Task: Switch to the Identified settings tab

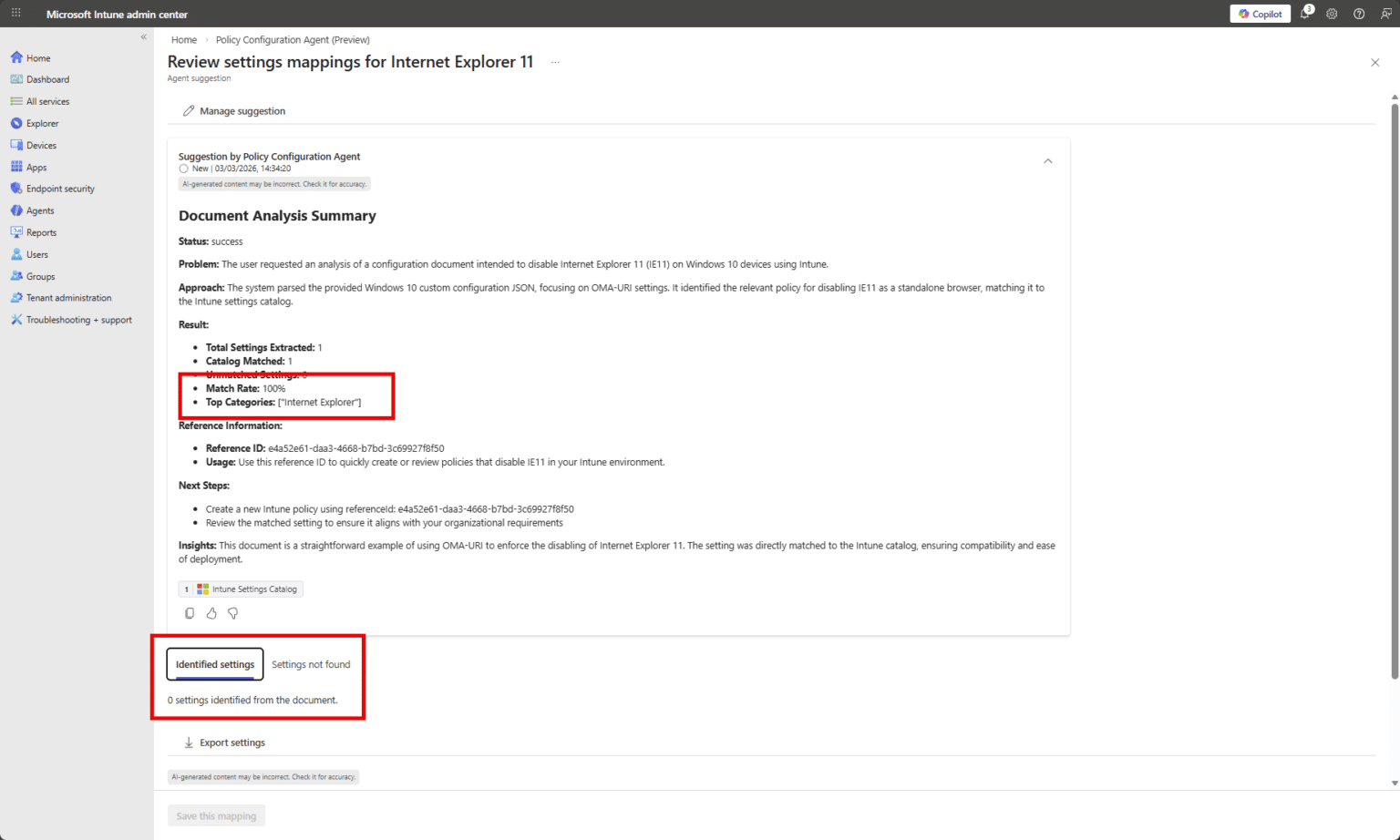Action: (x=215, y=664)
